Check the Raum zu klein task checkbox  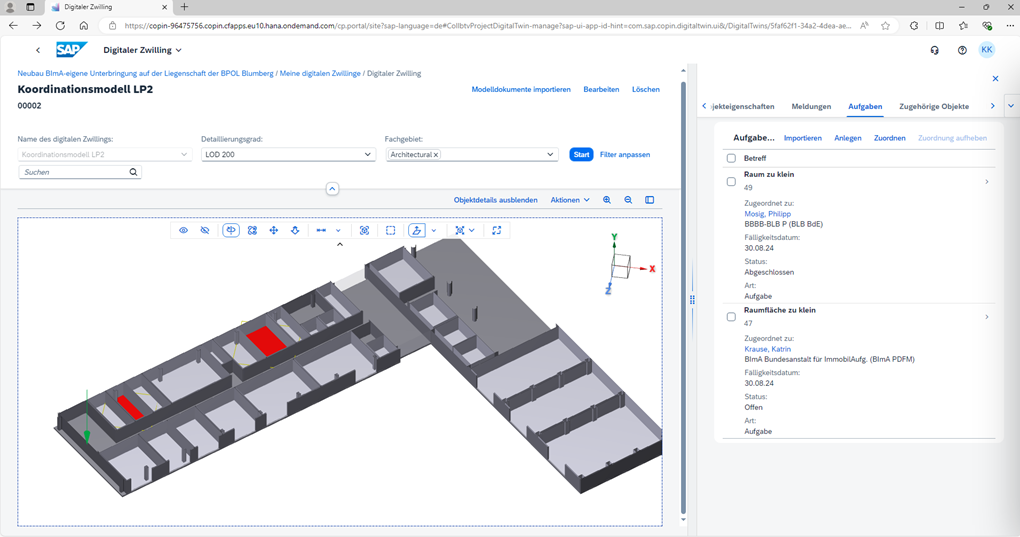point(731,181)
